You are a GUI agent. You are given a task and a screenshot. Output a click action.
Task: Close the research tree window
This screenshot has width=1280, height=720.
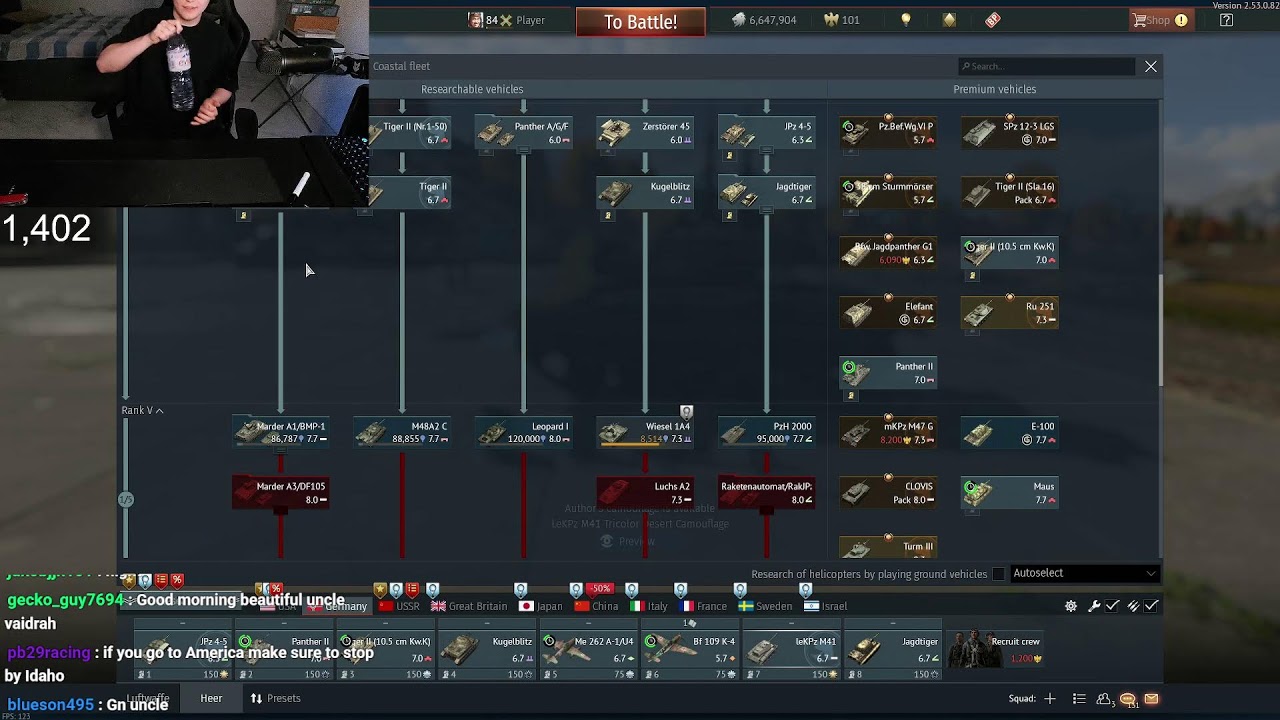1151,66
